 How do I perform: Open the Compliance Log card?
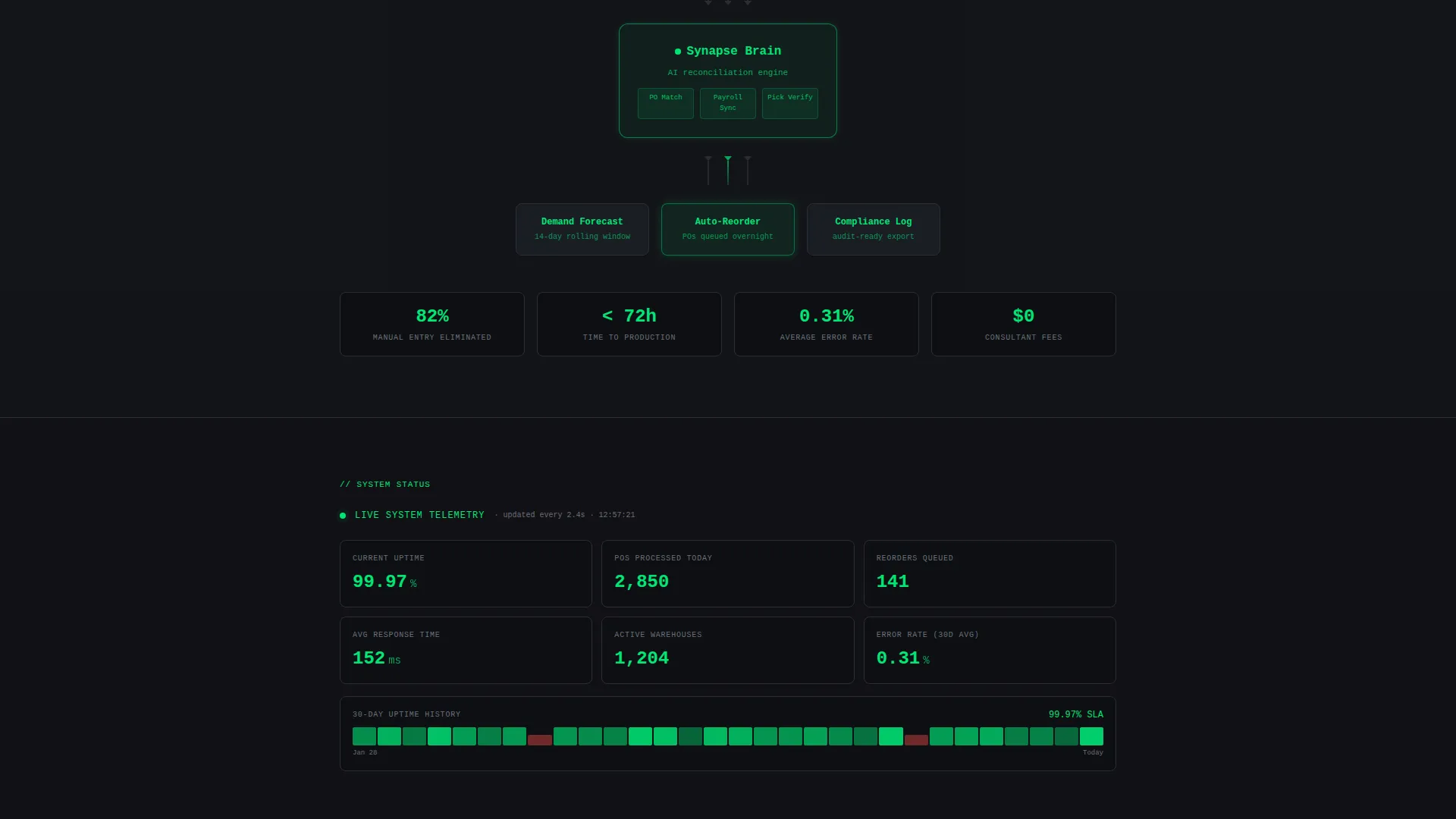(874, 229)
